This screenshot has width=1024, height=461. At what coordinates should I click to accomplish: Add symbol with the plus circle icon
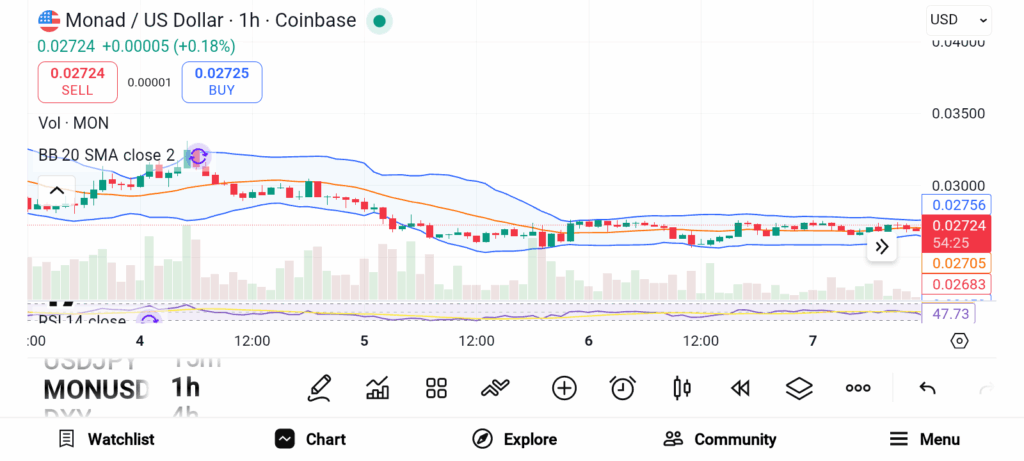(564, 388)
